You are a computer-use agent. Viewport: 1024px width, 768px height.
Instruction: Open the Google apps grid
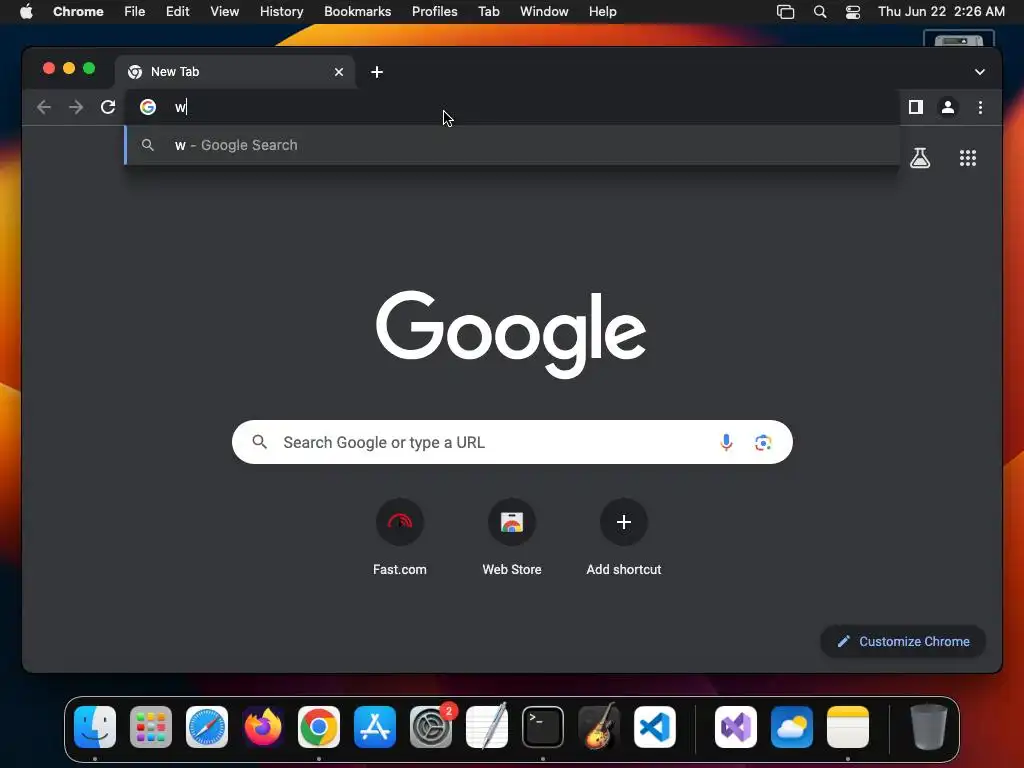[x=968, y=157]
